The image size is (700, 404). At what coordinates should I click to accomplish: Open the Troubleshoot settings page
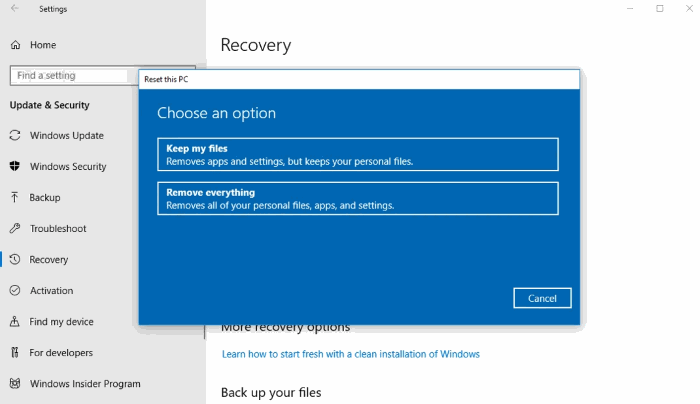(x=58, y=229)
